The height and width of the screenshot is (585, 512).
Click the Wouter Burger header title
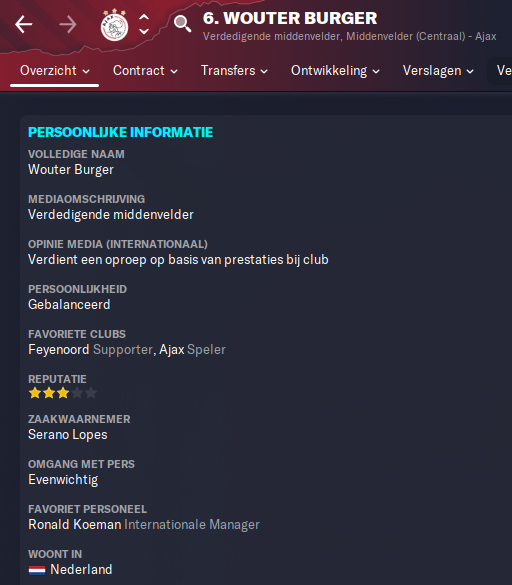pyautogui.click(x=290, y=18)
